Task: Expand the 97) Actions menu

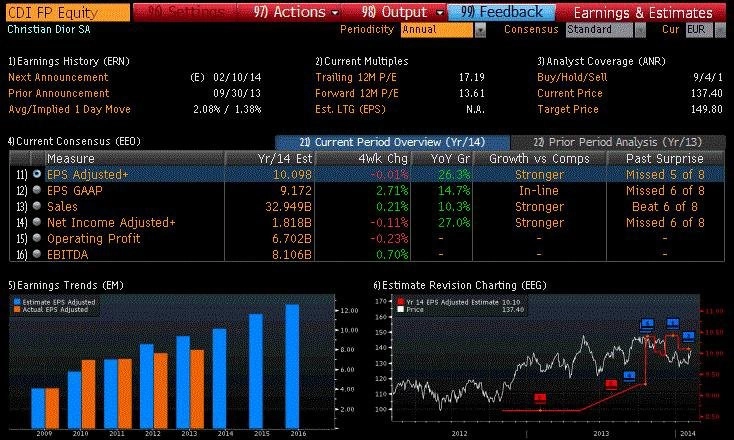Action: 296,12
